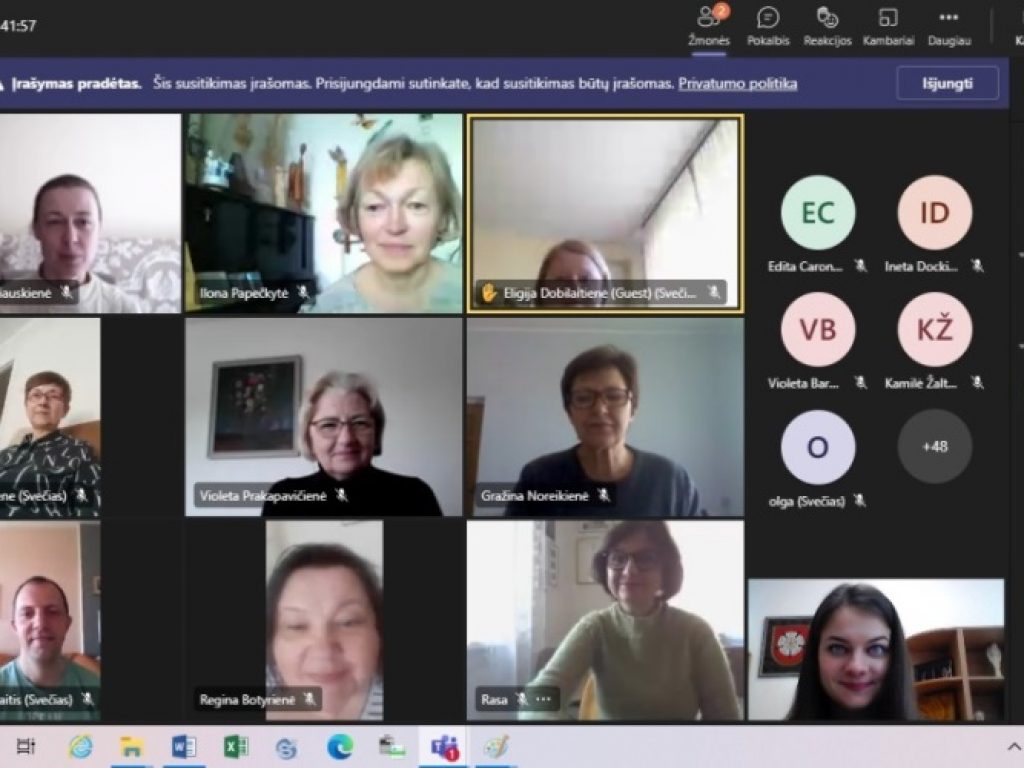
Task: Click the VB avatar for Violeta
Action: [x=818, y=330]
